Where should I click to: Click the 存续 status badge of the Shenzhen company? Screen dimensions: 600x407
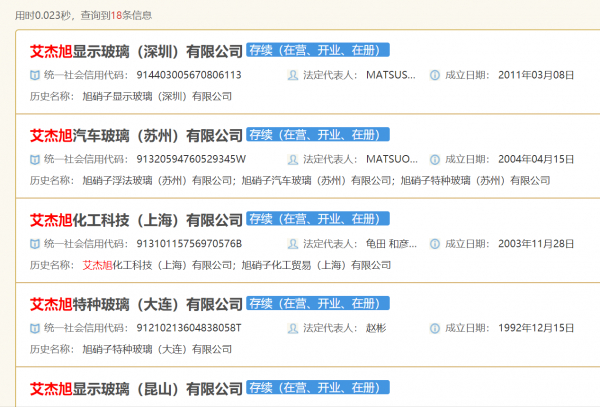click(318, 50)
